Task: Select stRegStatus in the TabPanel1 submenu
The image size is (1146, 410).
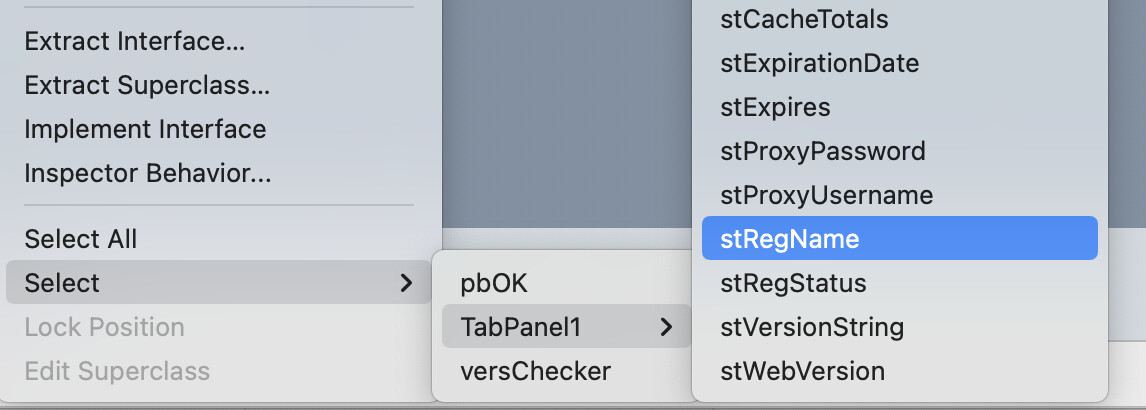Action: [x=793, y=284]
